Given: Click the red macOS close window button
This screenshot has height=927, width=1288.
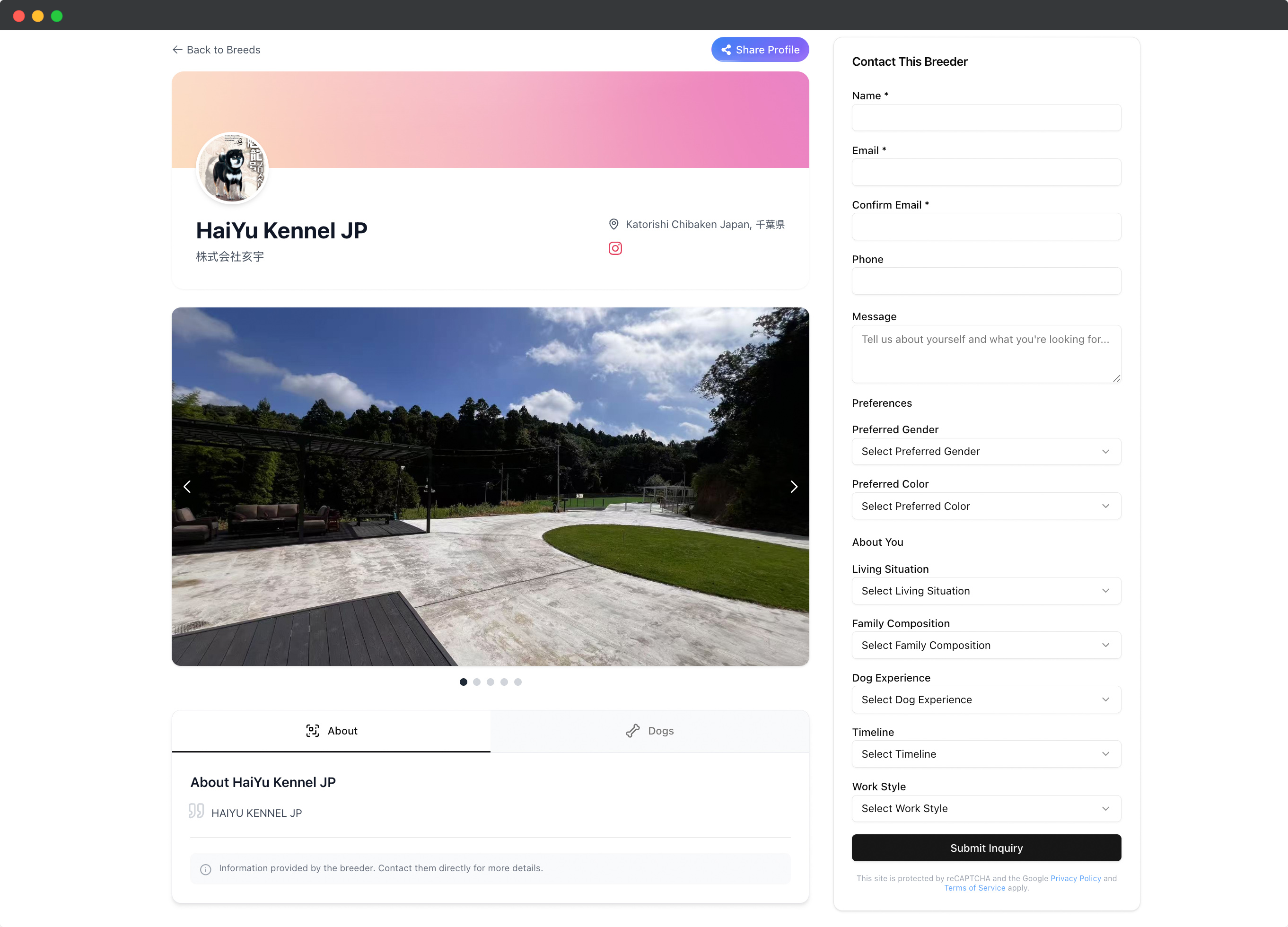Looking at the screenshot, I should (x=19, y=16).
